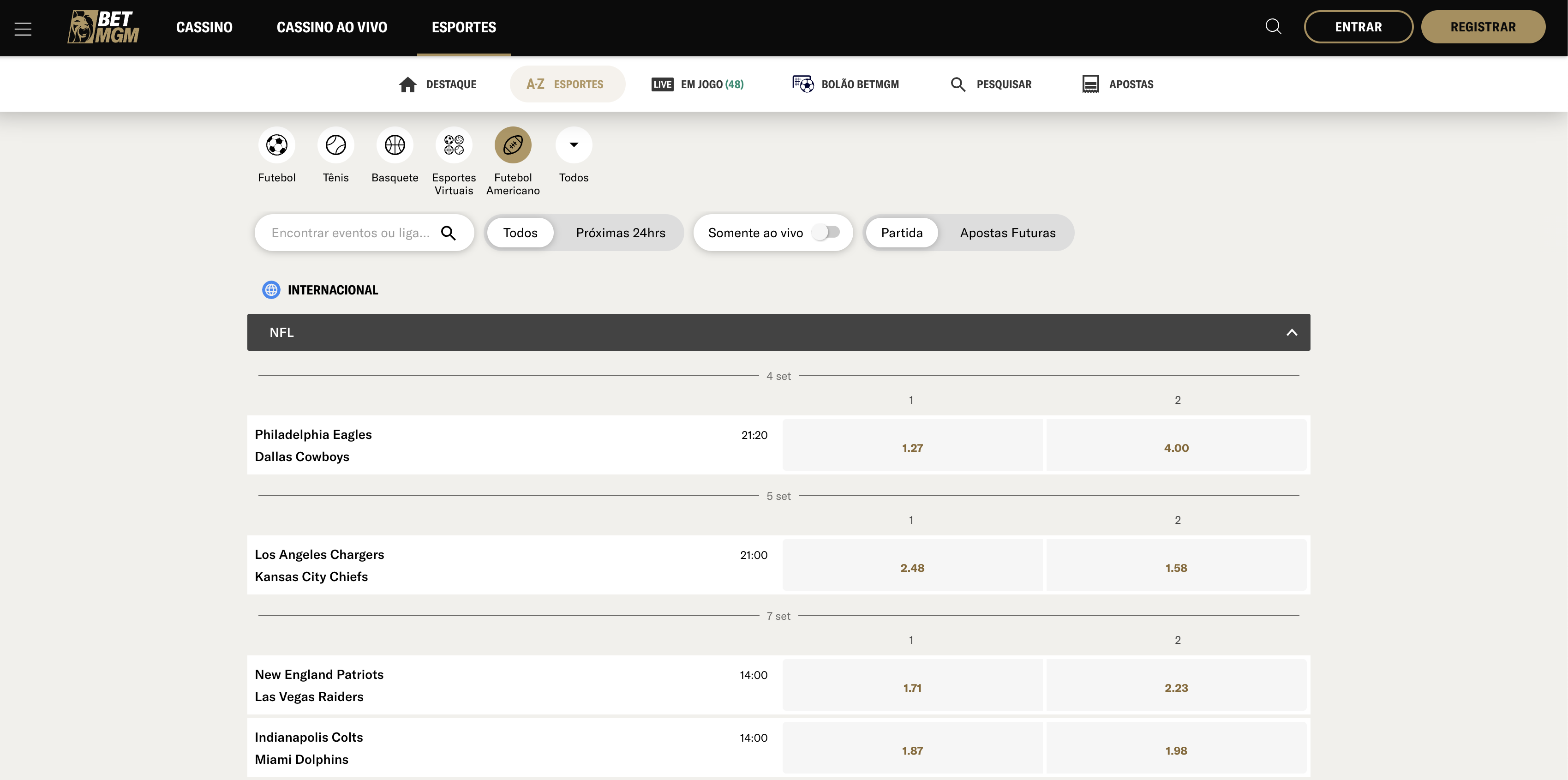Click the Internacional globe icon
Screen dimensions: 1568x780
point(271,290)
